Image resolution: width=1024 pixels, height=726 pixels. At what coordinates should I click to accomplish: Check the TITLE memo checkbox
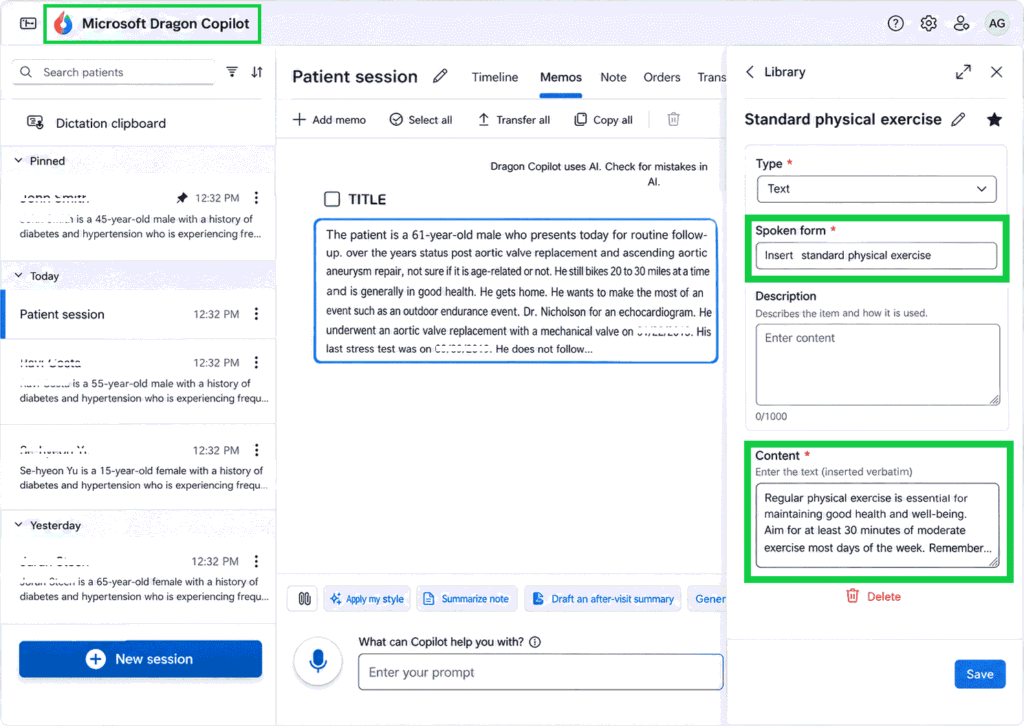click(332, 199)
